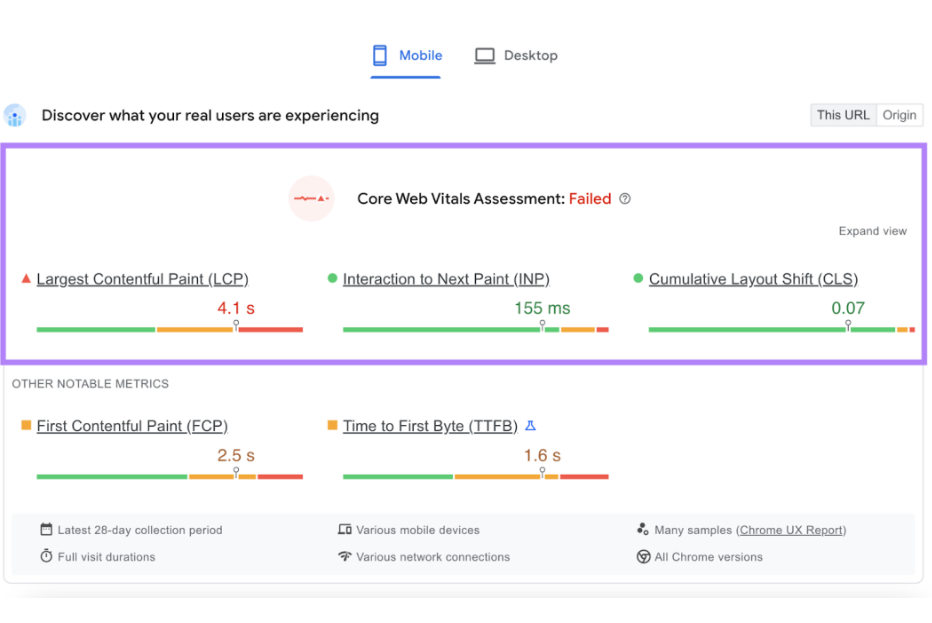Screen dimensions: 932x623
Task: Click the Chrome versions icon
Action: pos(644,557)
